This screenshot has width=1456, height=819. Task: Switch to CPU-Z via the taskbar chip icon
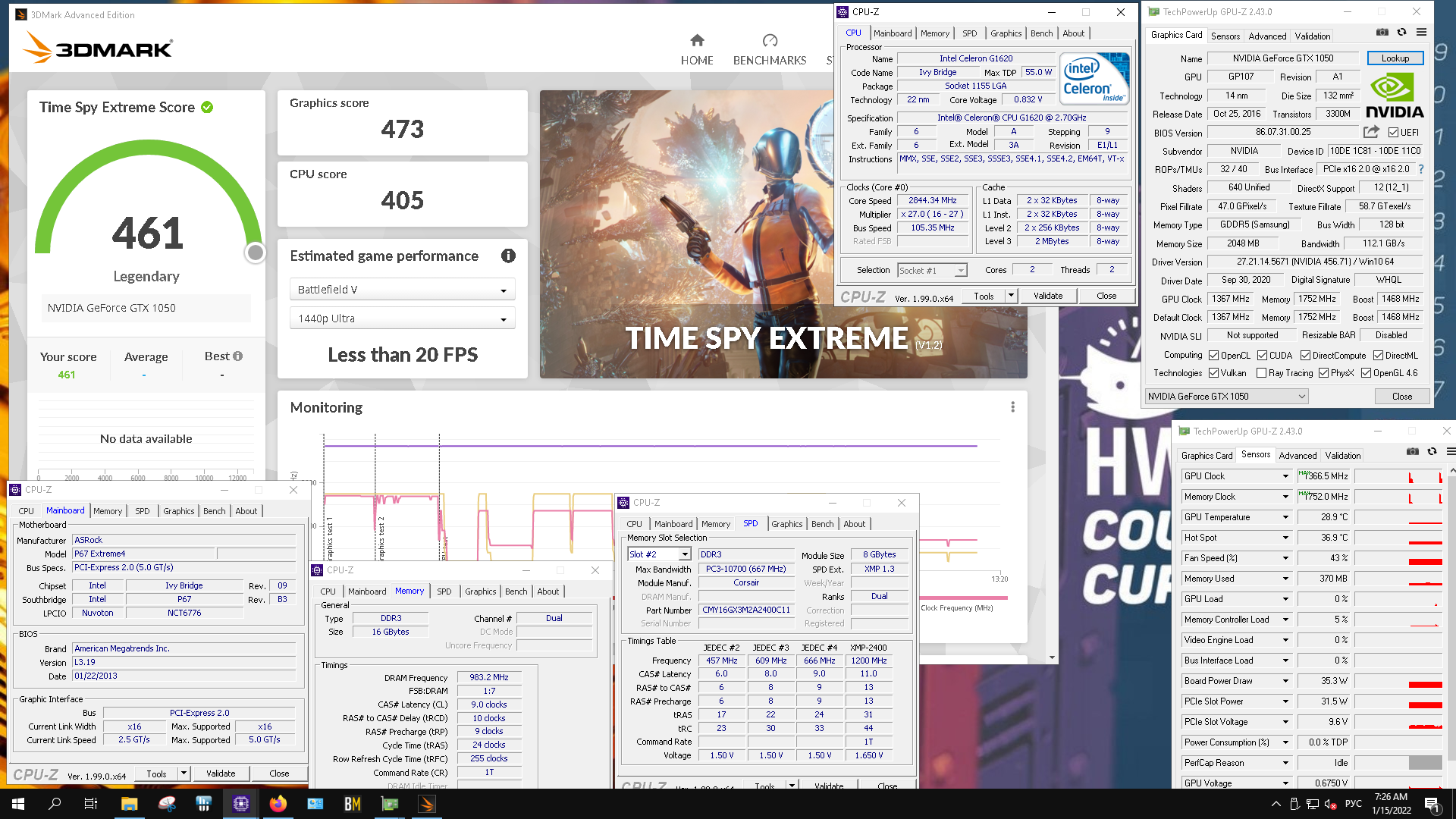click(240, 804)
